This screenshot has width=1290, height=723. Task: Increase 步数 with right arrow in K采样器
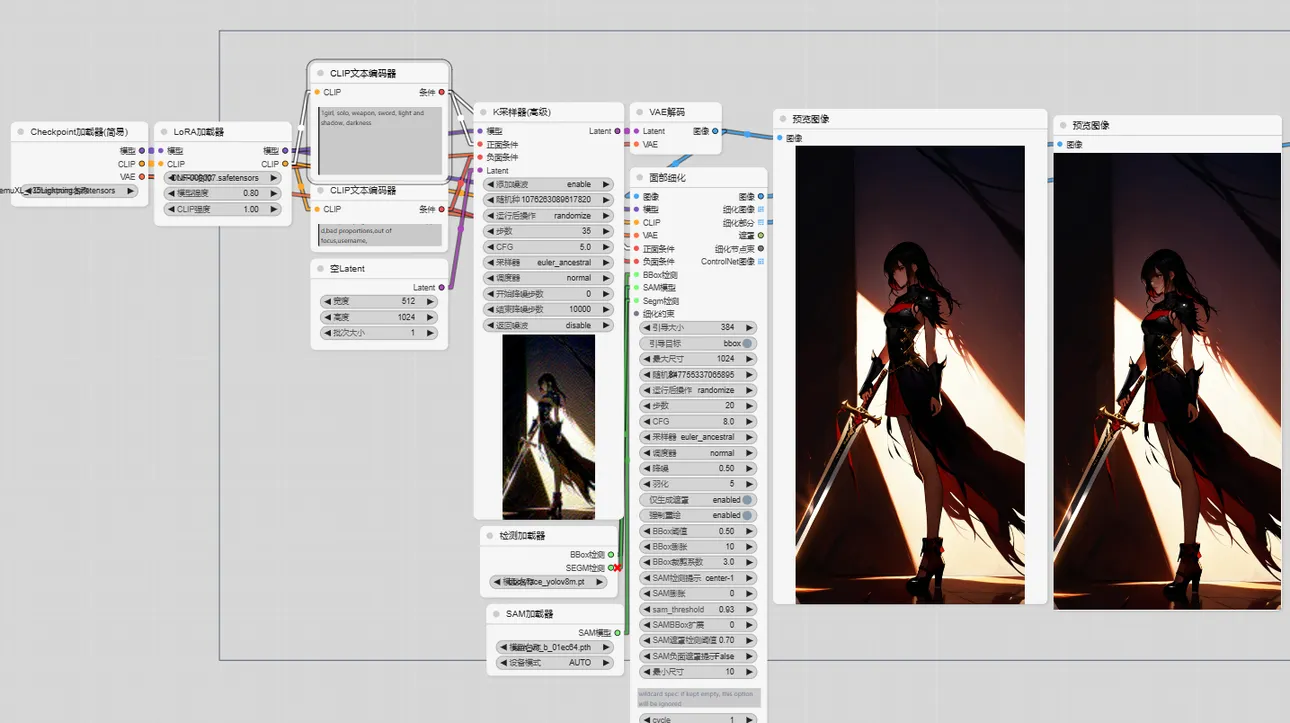click(607, 231)
